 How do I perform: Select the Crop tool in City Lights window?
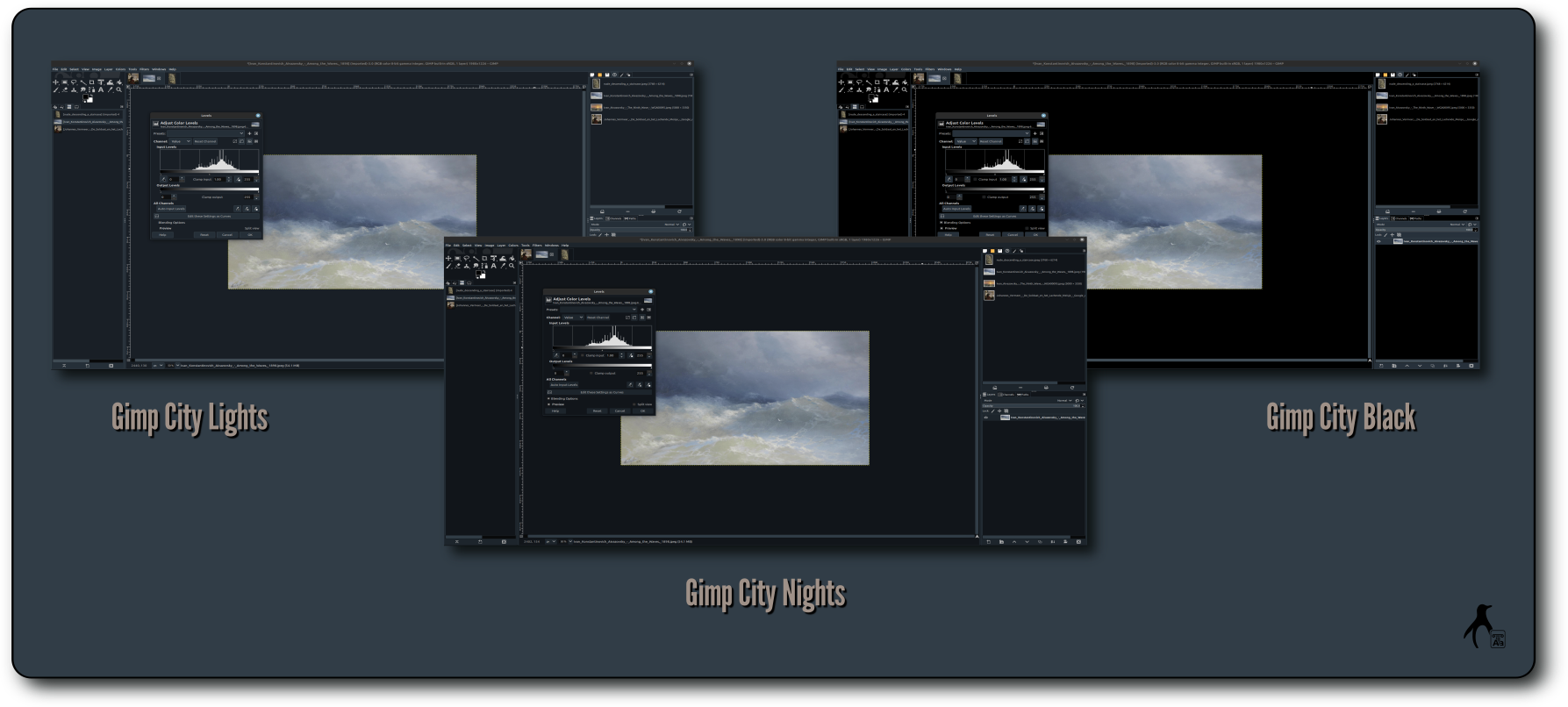(x=91, y=82)
